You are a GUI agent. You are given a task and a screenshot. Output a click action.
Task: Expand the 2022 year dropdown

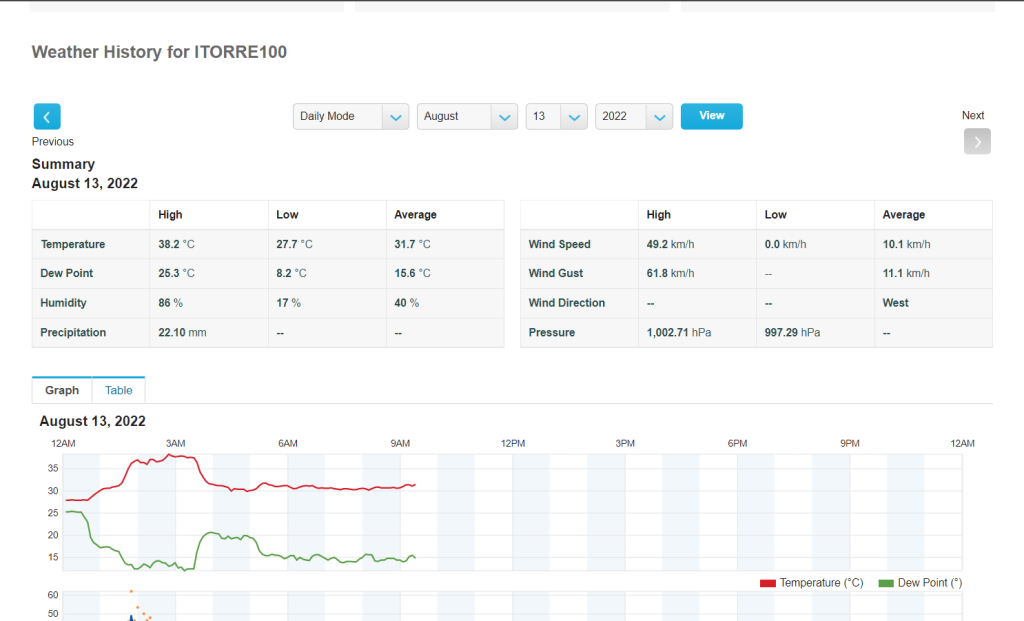[x=633, y=116]
